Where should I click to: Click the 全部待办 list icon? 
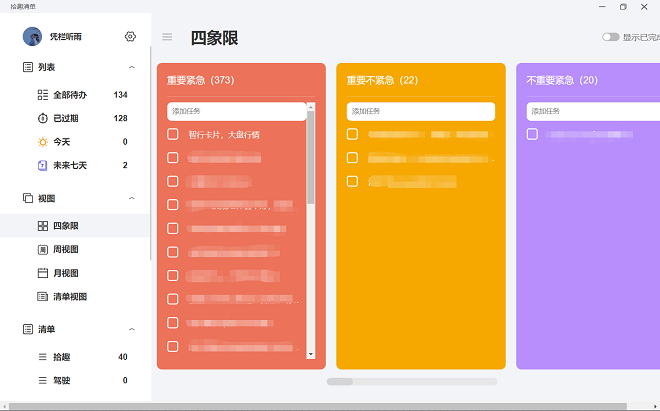[43, 95]
